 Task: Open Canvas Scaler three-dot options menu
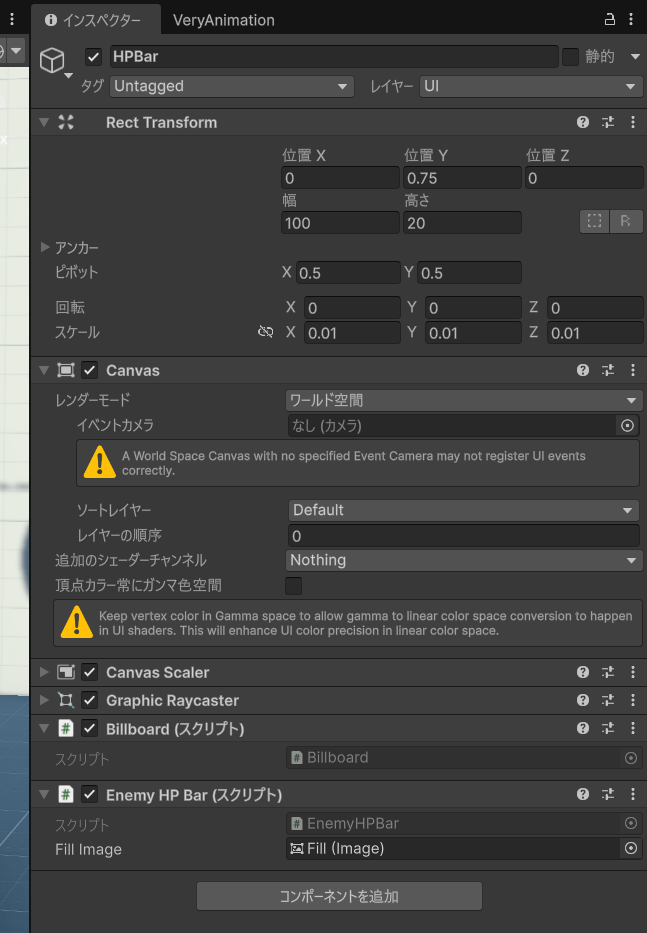632,672
